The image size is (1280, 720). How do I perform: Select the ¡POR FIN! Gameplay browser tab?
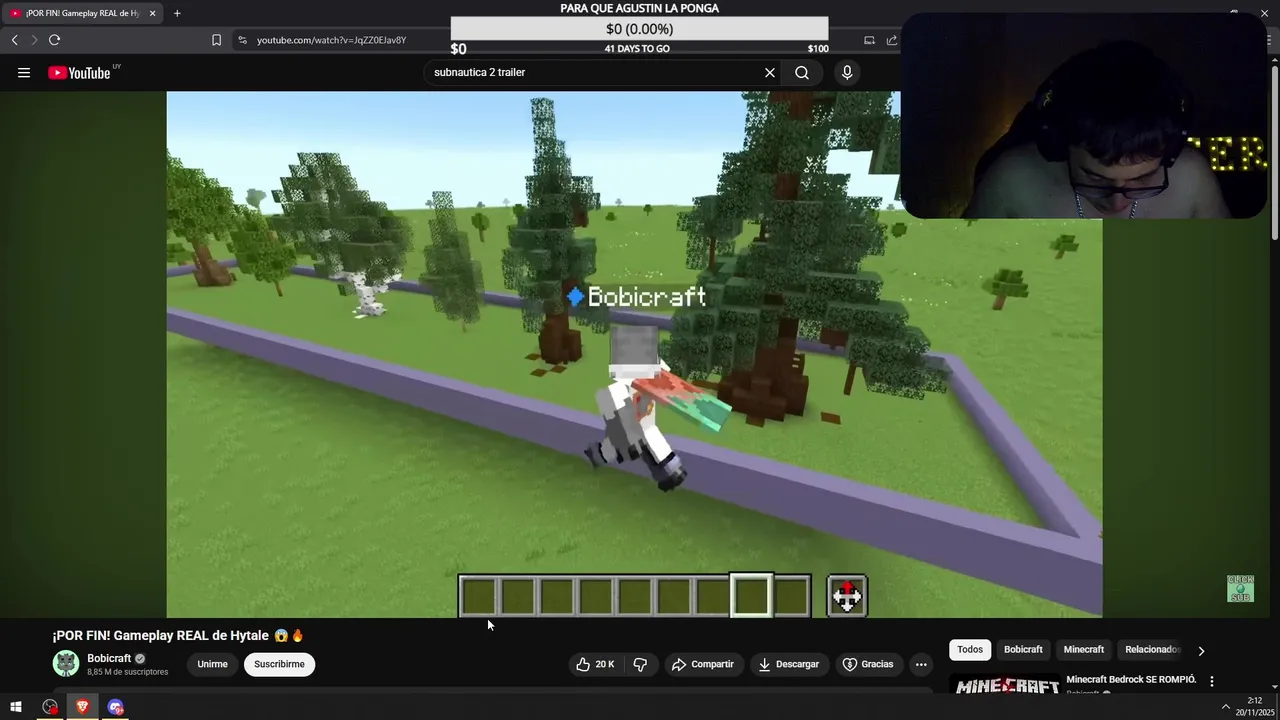coord(82,13)
